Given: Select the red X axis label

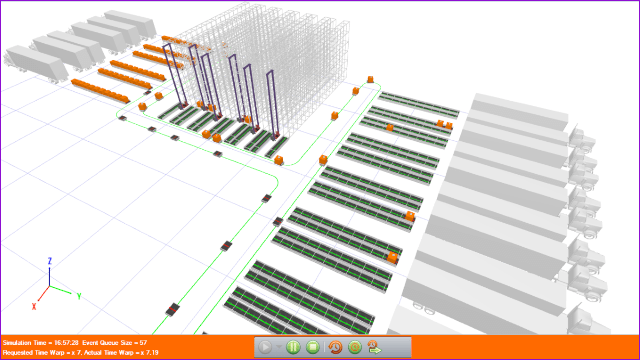Looking at the screenshot, I should 34,306.
